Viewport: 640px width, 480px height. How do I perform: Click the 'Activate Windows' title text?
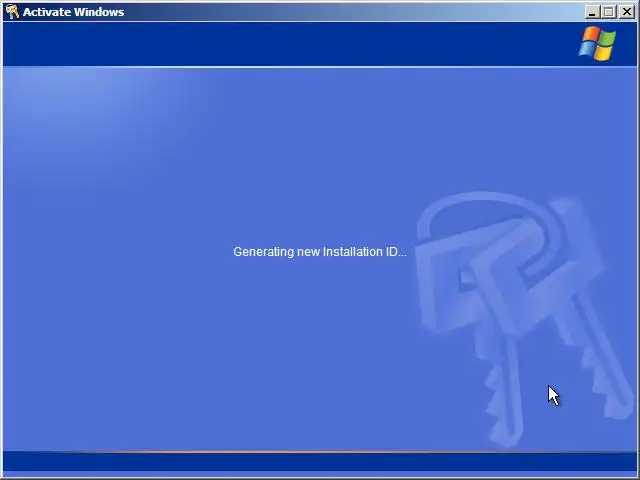point(73,12)
